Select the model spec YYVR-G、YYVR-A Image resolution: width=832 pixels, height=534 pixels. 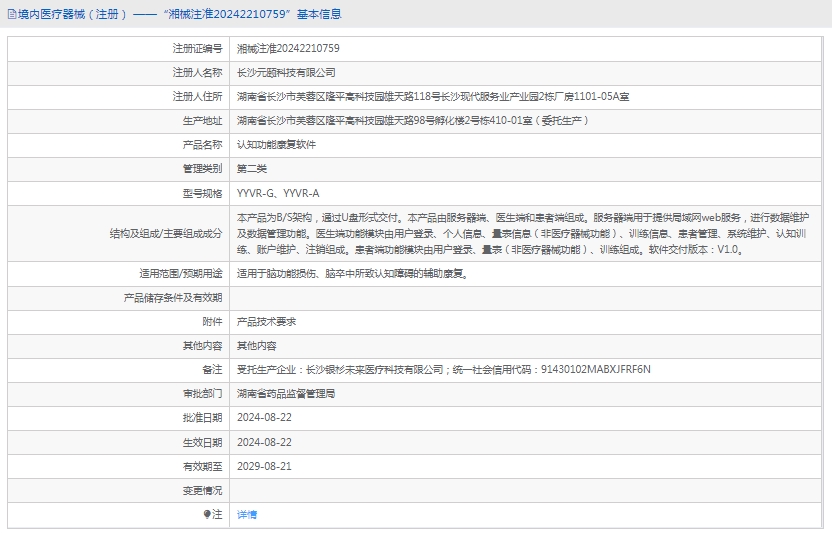point(278,192)
